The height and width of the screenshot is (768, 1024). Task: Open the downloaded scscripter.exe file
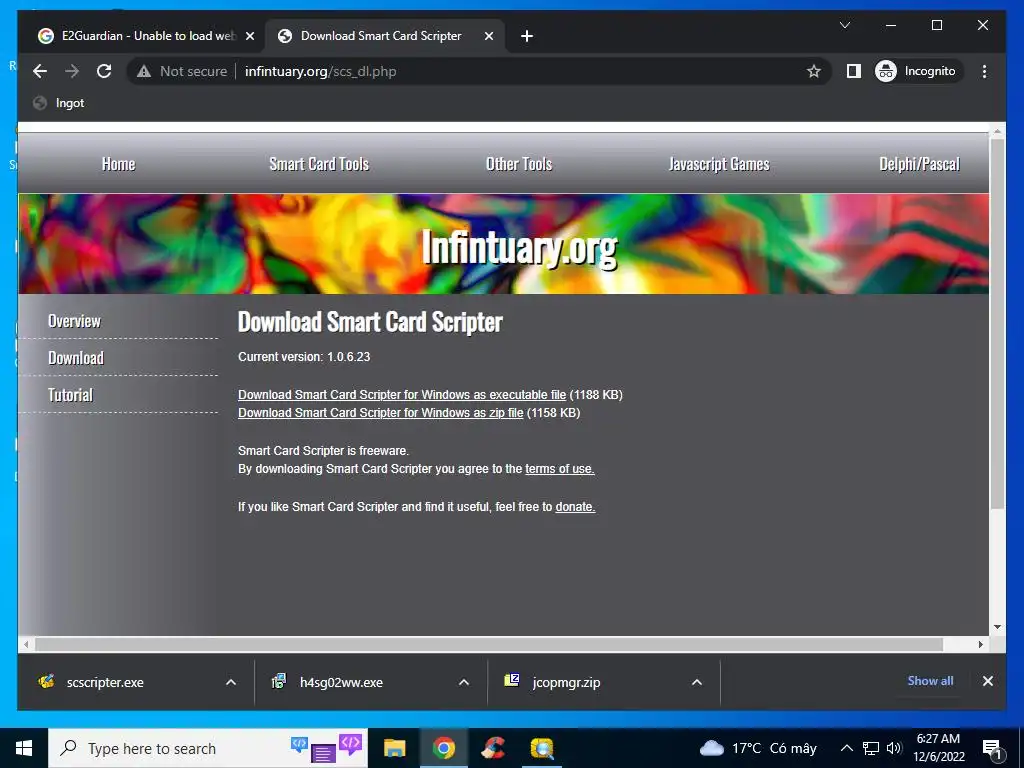104,682
